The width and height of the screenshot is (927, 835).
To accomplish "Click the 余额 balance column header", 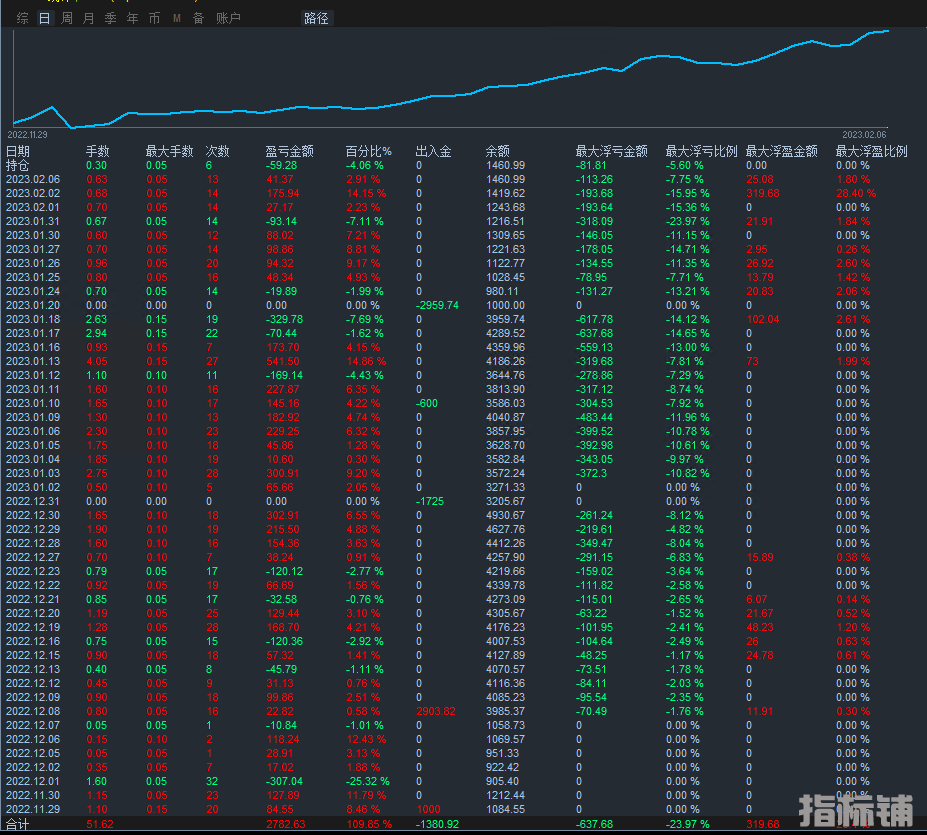I will (497, 151).
